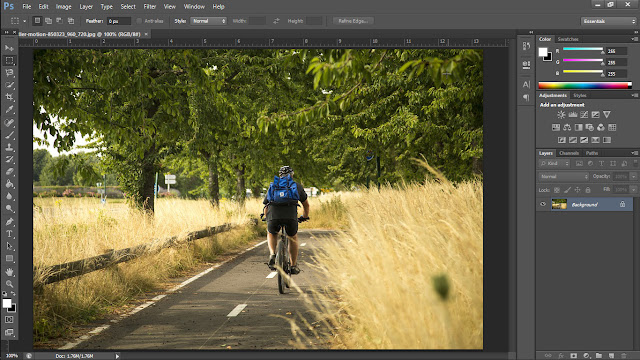Add a Vibrance adjustment
The width and height of the screenshot is (640, 360).
(607, 115)
